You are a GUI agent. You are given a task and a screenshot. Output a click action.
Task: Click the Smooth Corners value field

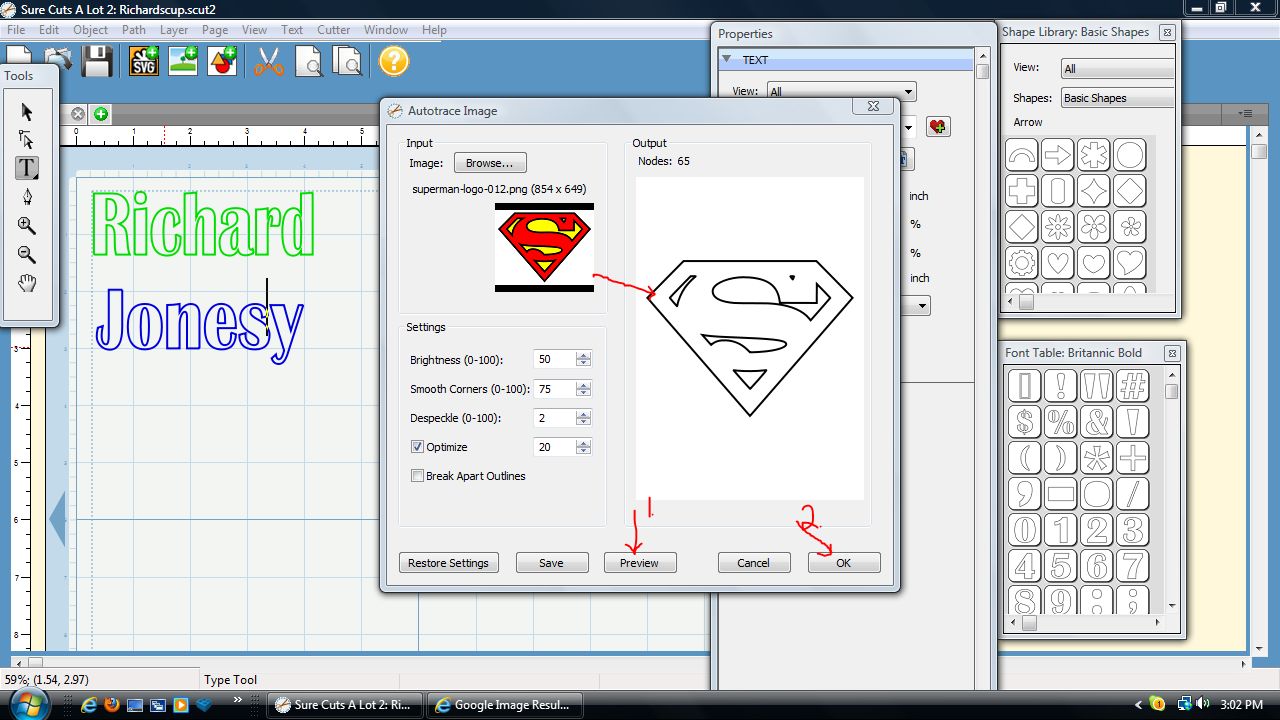point(555,389)
